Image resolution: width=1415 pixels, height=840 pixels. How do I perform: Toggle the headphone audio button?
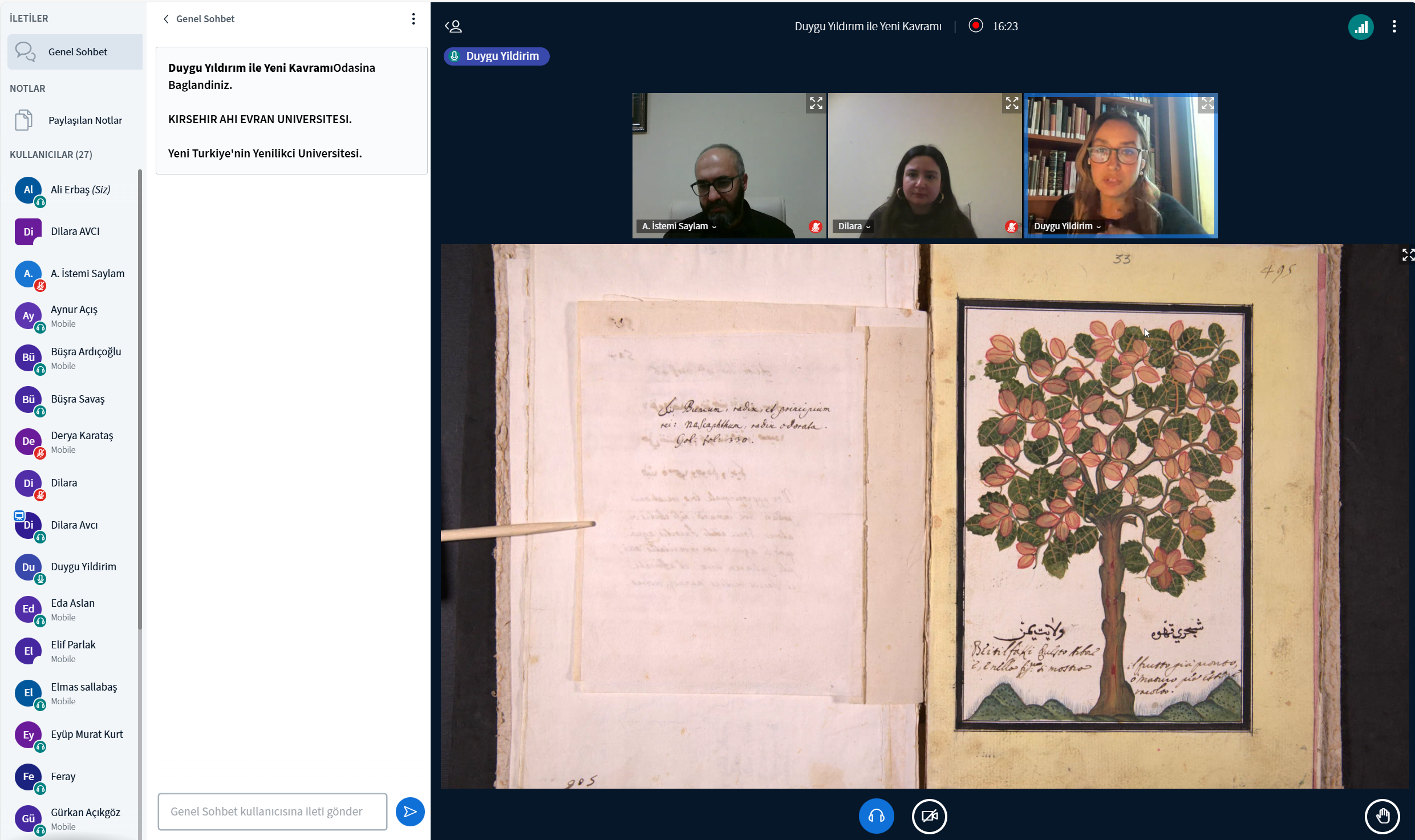pyautogui.click(x=876, y=816)
